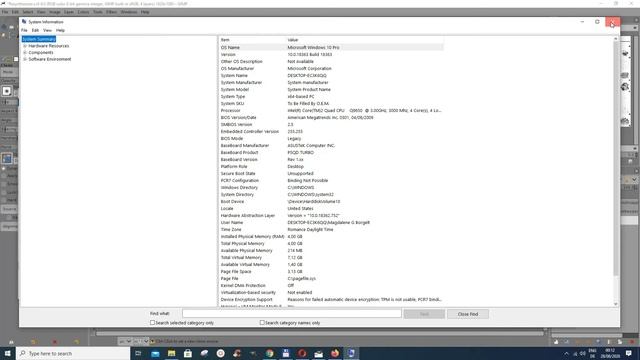Viewport: 640px width, 360px height.
Task: Select the 'Time Zone' row
Action: [x=331, y=229]
